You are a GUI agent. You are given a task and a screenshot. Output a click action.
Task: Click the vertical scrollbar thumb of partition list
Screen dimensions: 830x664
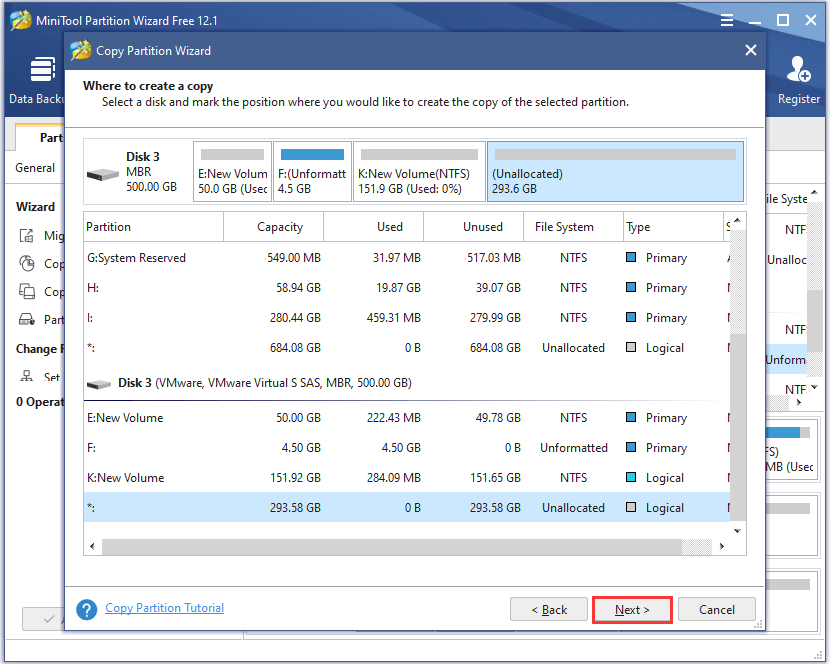(737, 428)
